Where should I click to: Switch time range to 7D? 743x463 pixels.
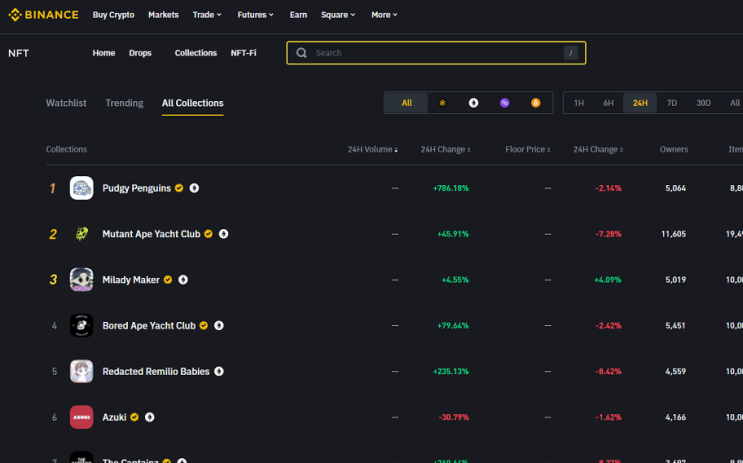[x=672, y=103]
